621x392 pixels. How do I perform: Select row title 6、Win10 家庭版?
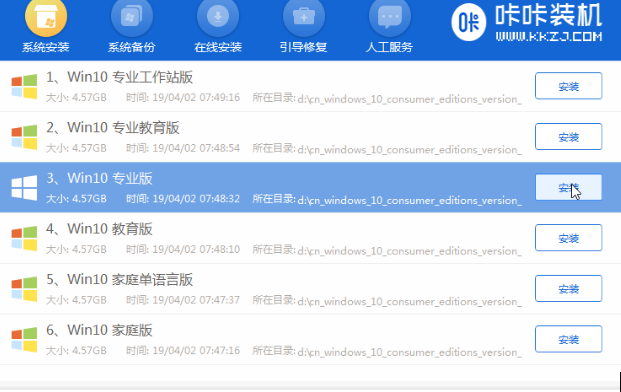(x=99, y=330)
